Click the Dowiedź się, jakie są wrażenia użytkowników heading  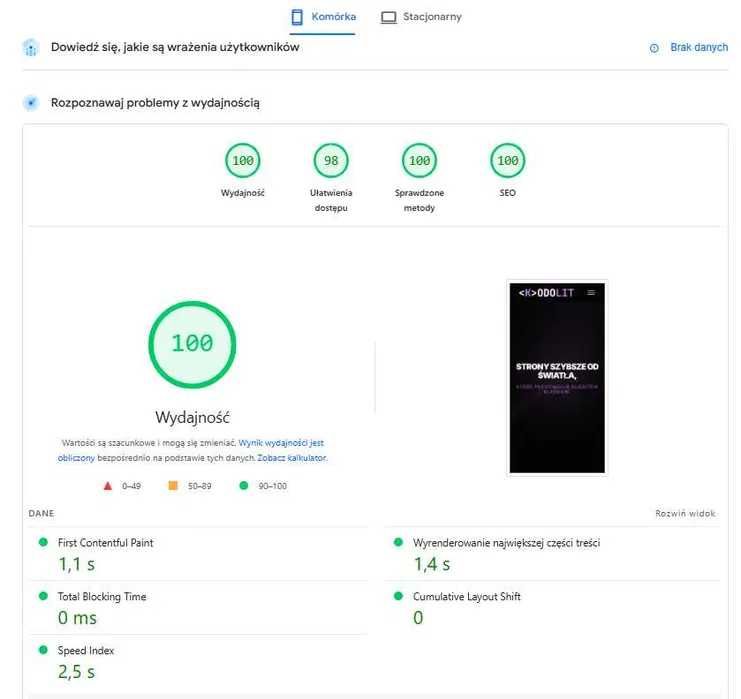(175, 47)
